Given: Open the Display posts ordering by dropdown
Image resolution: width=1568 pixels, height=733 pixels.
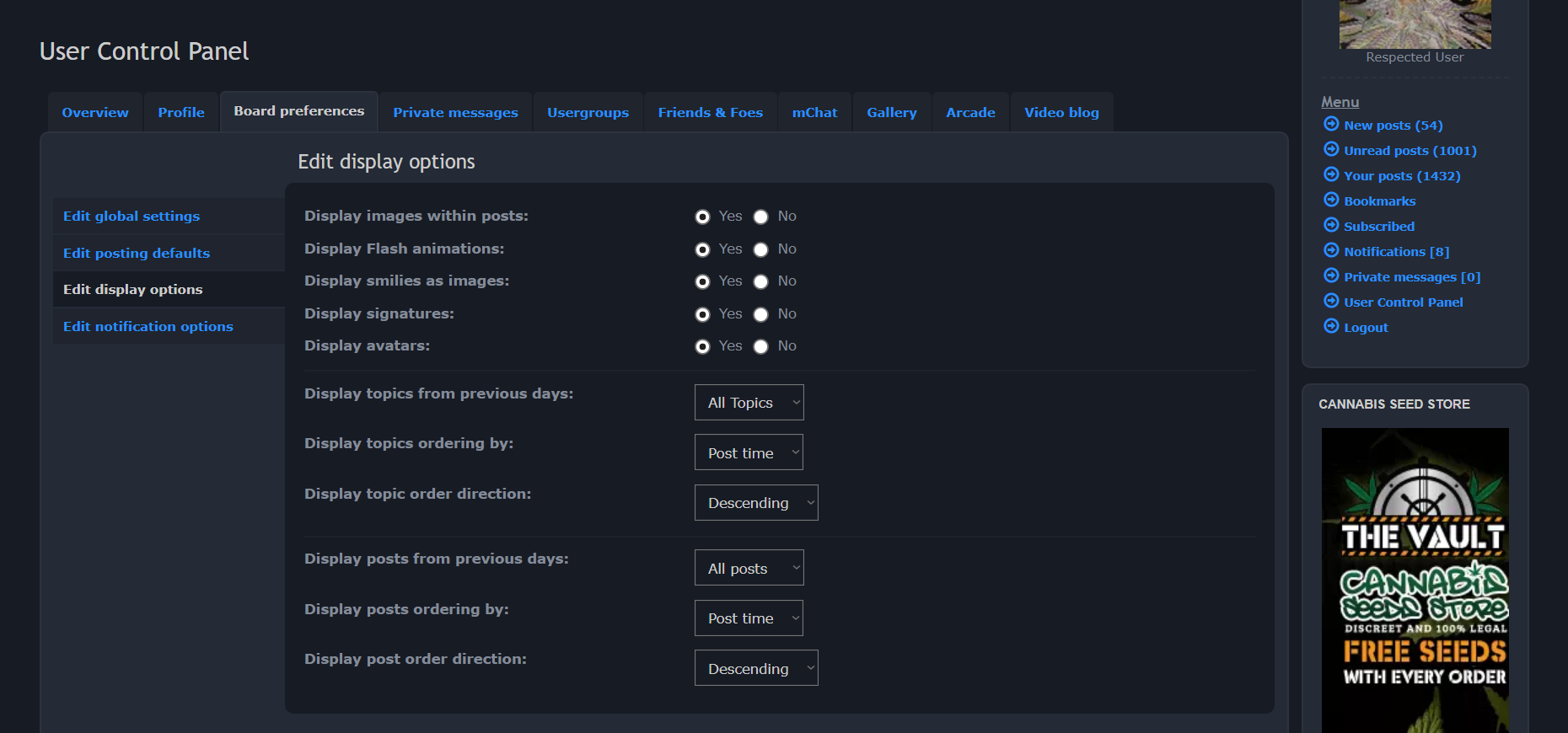Looking at the screenshot, I should pyautogui.click(x=749, y=618).
